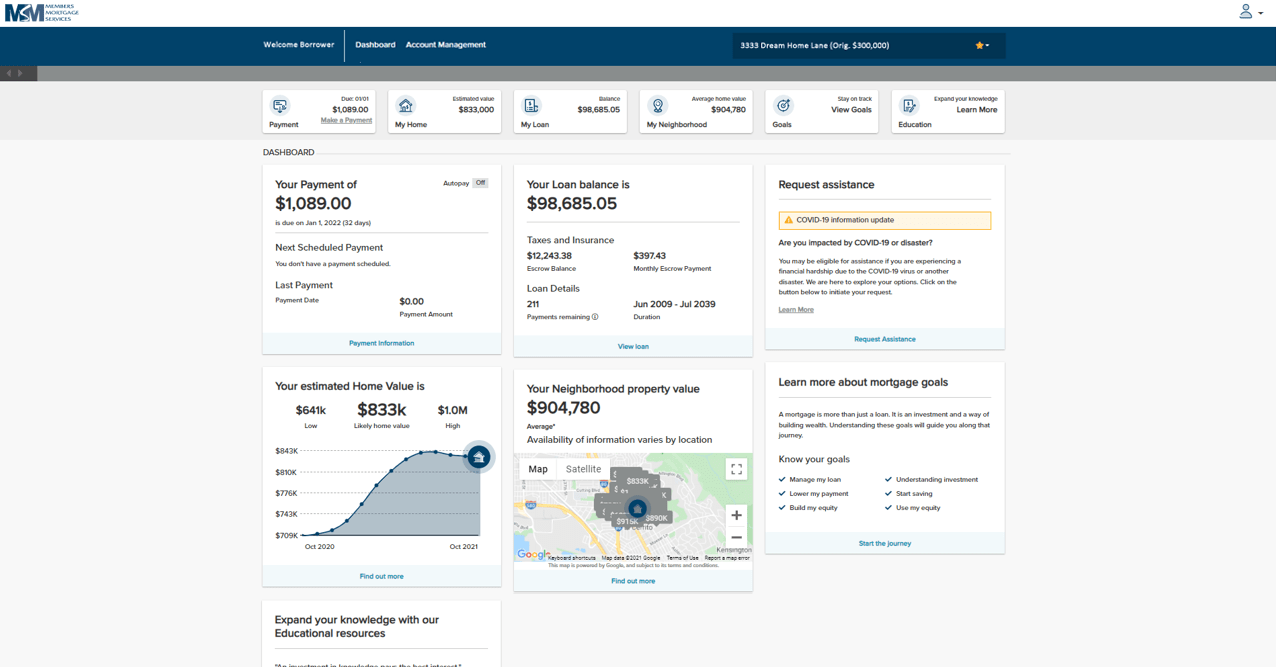Open the Account Management menu
The height and width of the screenshot is (667, 1276).
[x=446, y=45]
